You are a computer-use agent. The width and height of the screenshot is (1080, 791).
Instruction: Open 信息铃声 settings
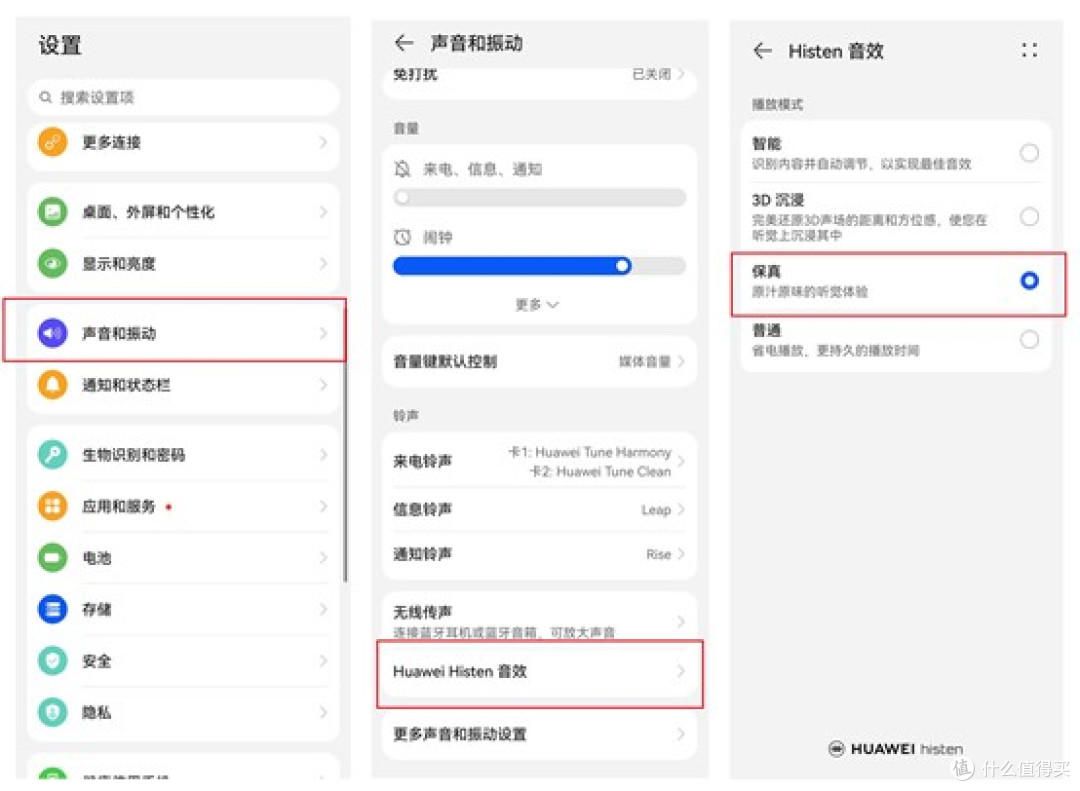[x=540, y=509]
